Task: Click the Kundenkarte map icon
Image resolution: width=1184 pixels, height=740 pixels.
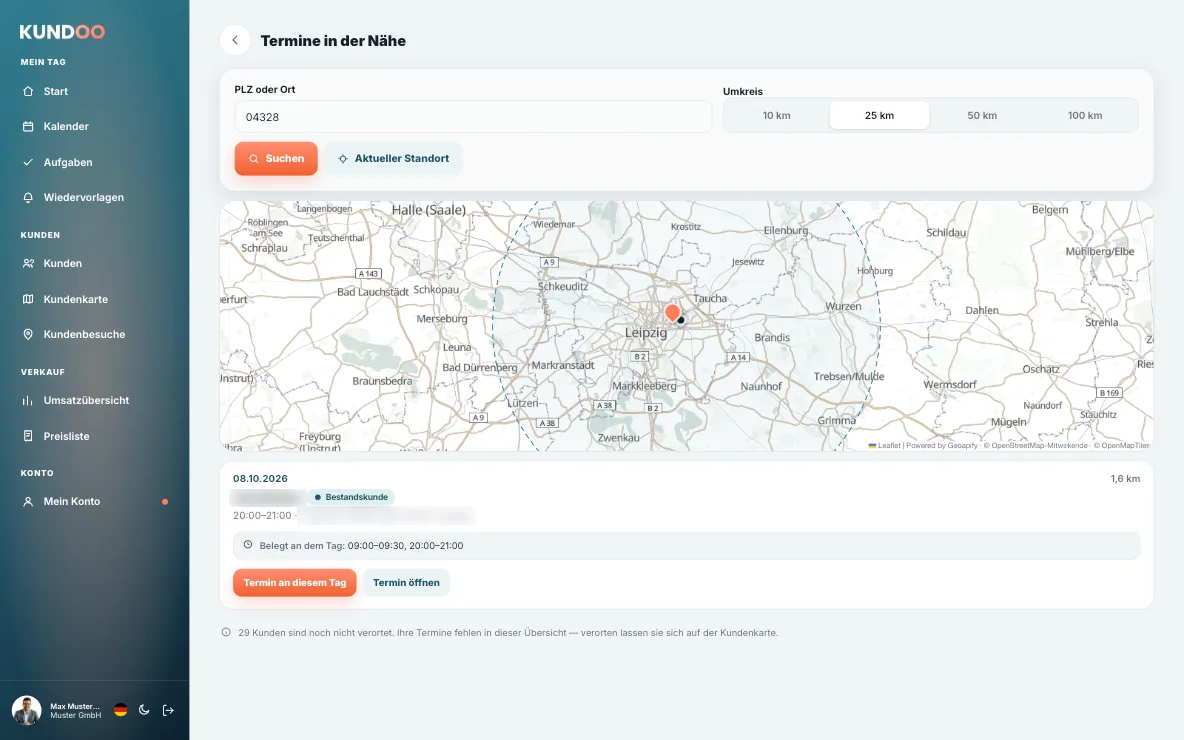Action: [28, 299]
